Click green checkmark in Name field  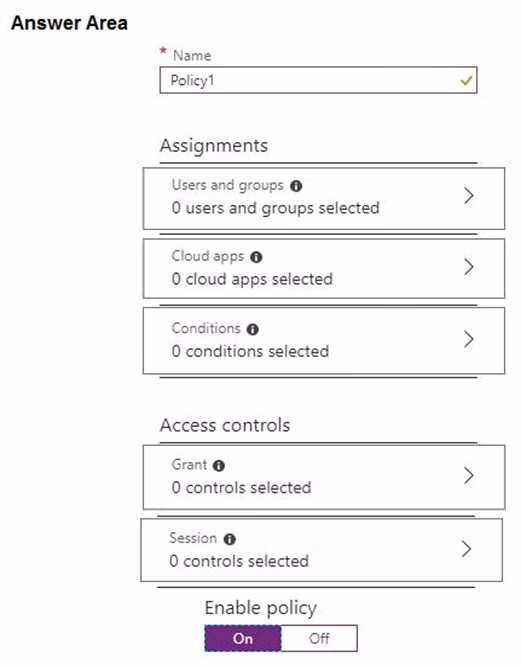coord(466,80)
